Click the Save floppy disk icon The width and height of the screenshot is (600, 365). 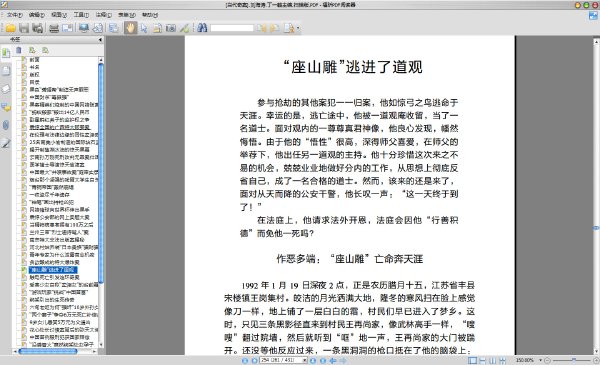(x=24, y=28)
